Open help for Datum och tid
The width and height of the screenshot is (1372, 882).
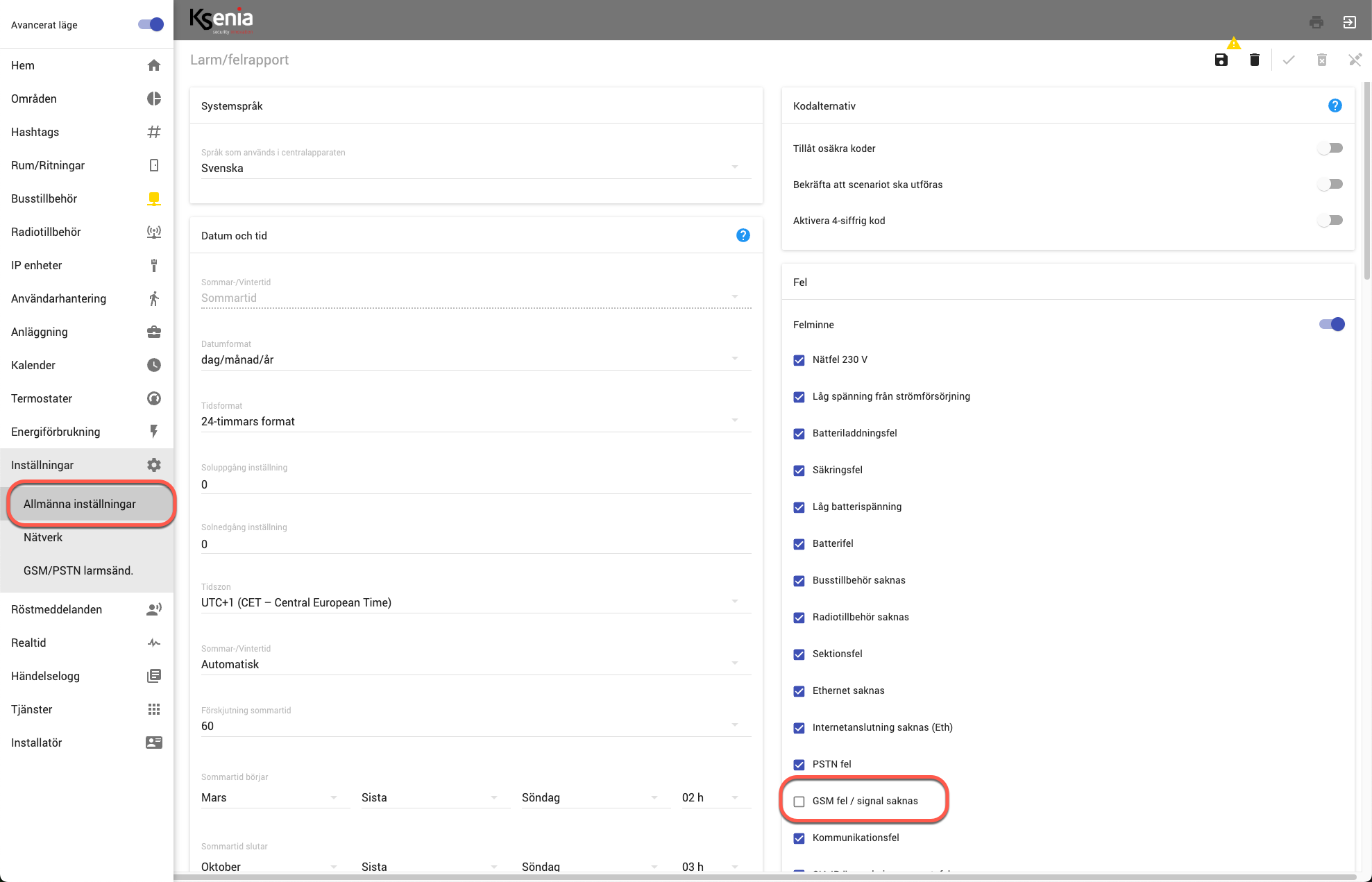tap(743, 235)
